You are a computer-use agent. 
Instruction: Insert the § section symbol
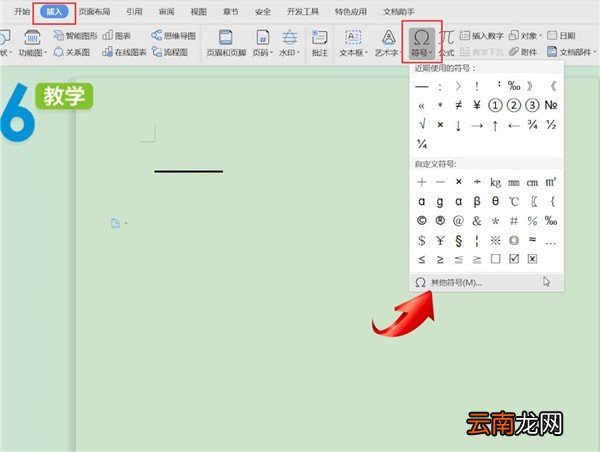click(458, 240)
